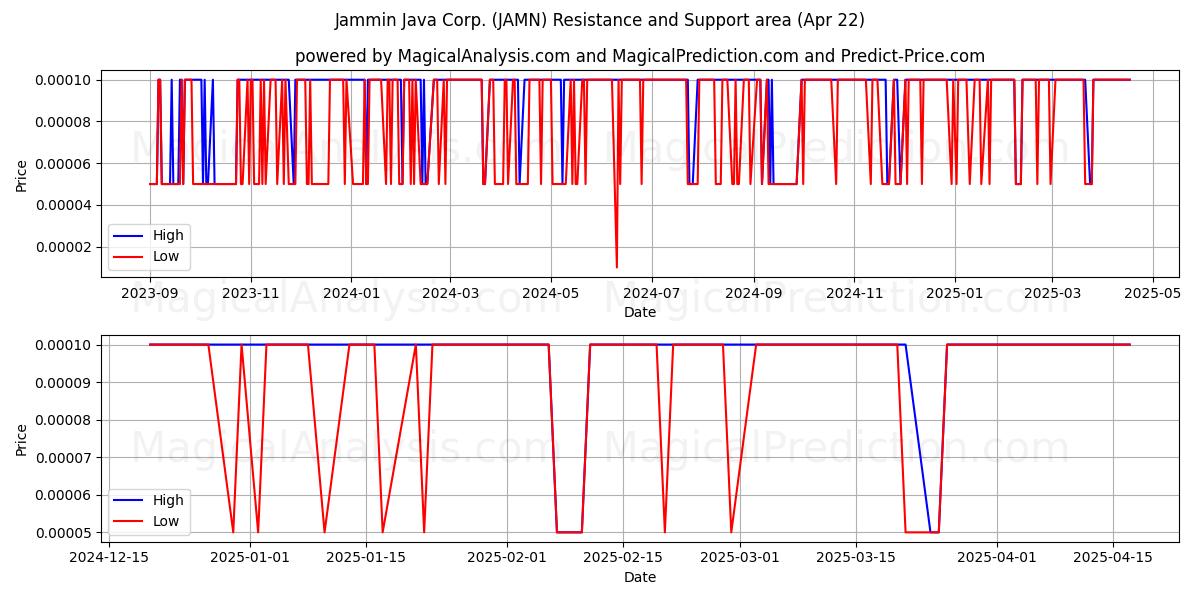Click the "2024-07" tick label
1200x600 pixels.
[x=651, y=293]
